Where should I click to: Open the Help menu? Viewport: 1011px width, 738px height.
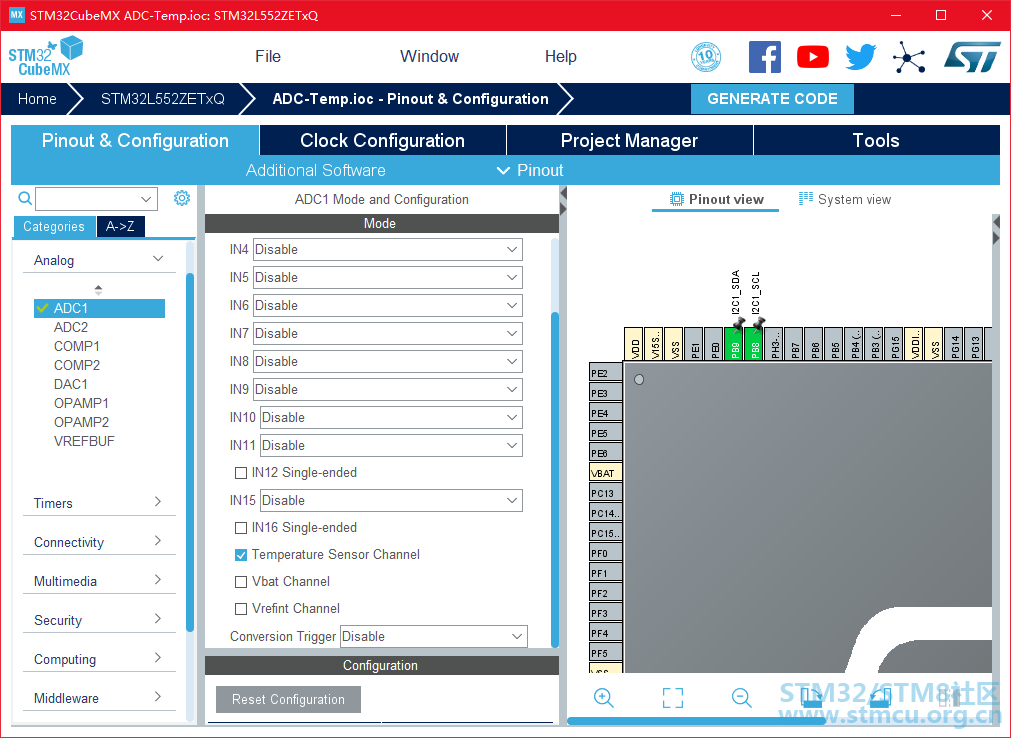pyautogui.click(x=560, y=57)
